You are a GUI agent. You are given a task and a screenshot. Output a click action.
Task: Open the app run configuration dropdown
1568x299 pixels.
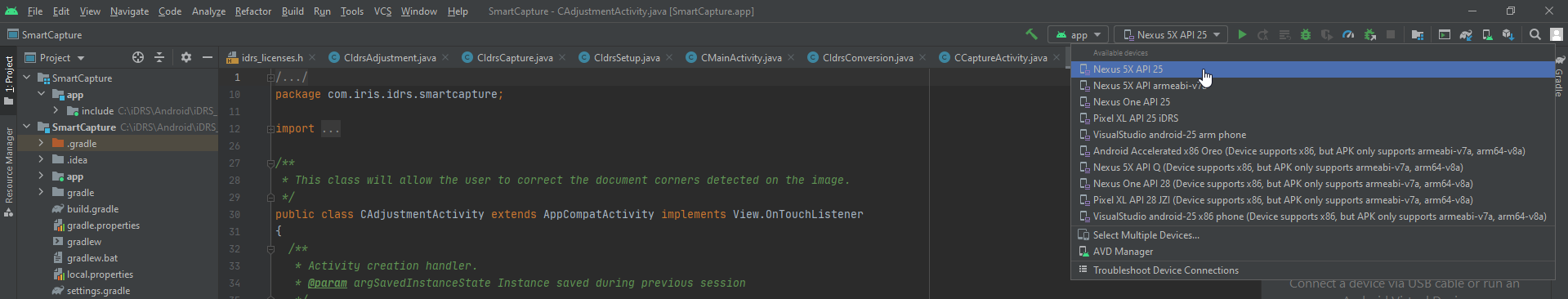pyautogui.click(x=1079, y=34)
